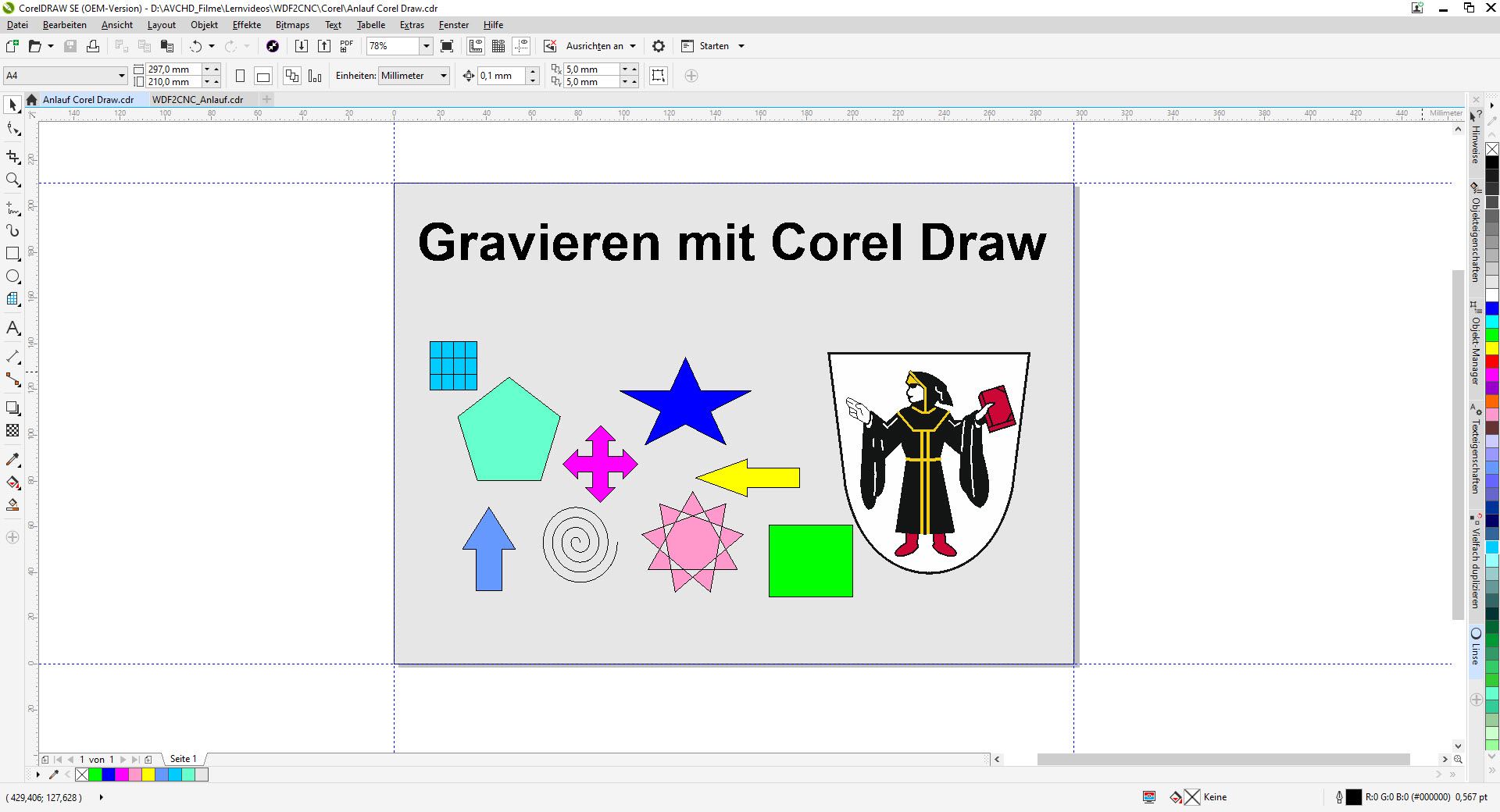The height and width of the screenshot is (812, 1500).
Task: Select the Crop tool
Action: coord(12,157)
